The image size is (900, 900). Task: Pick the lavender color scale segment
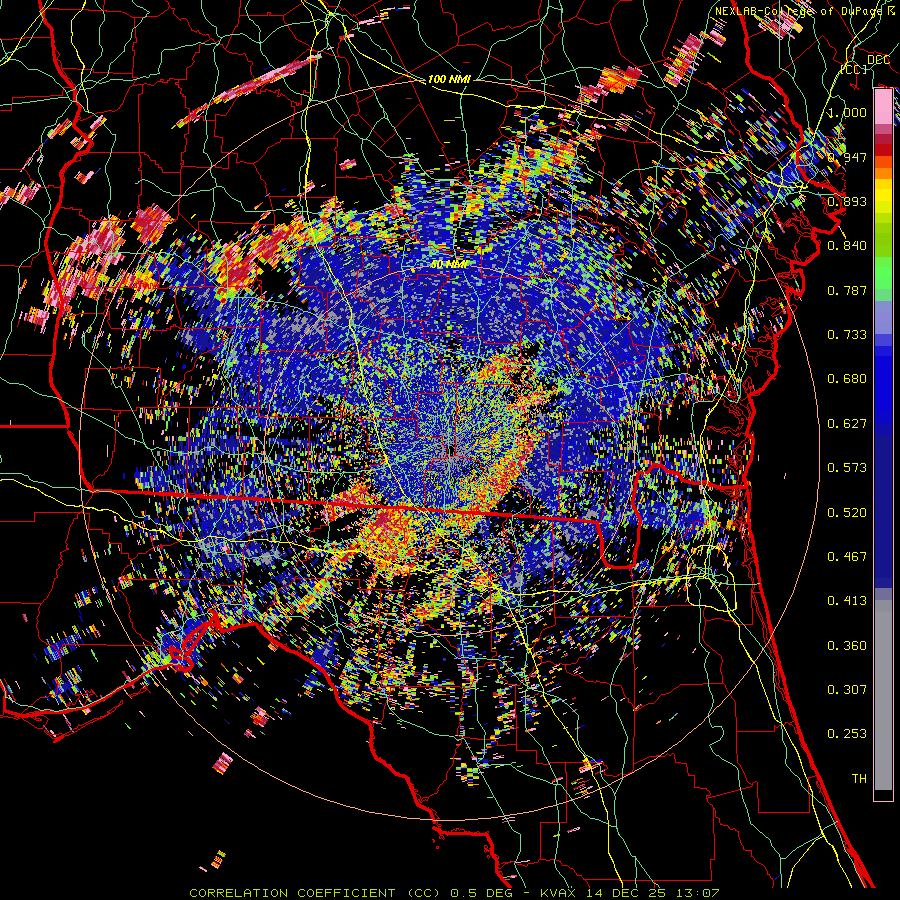tap(883, 317)
